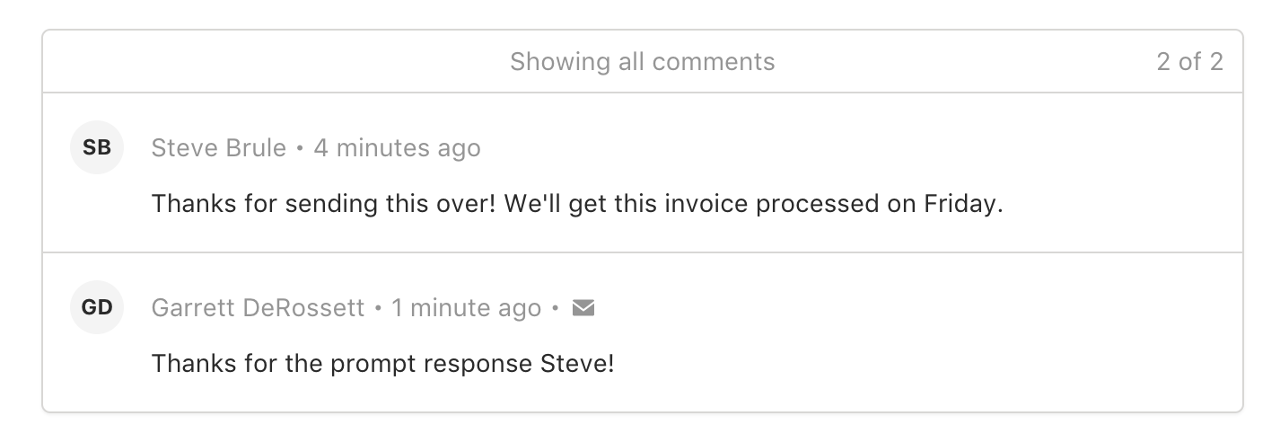
Task: Click the GD avatar circle
Action: 96,308
